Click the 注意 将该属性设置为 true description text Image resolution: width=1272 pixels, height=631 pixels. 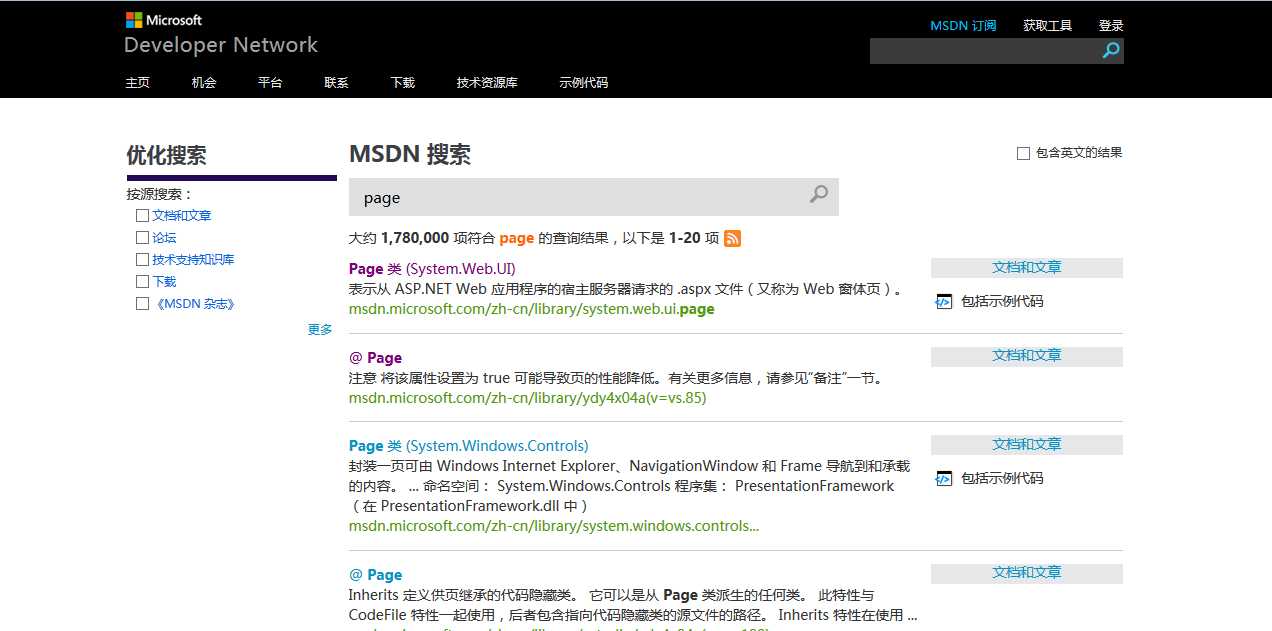pos(616,378)
